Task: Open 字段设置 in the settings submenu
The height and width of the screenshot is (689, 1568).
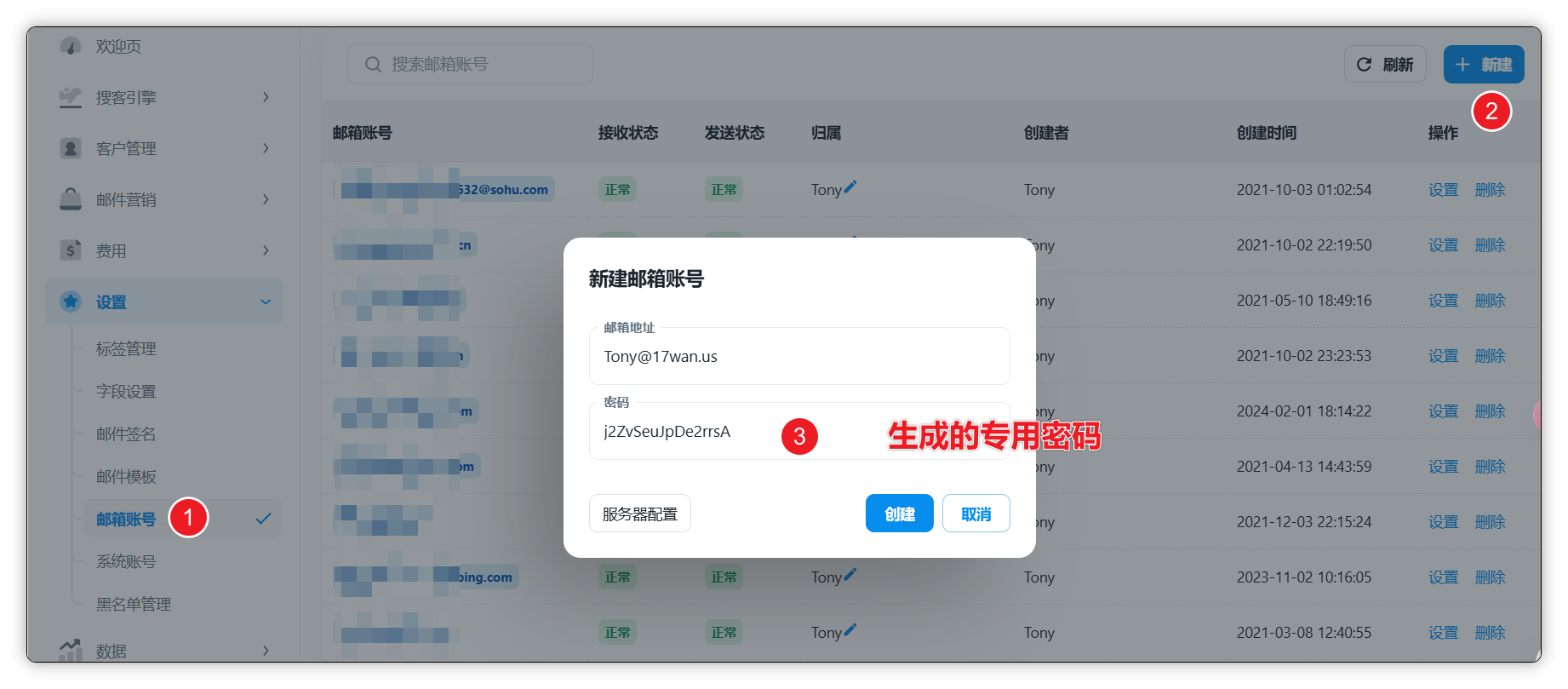Action: coord(126,392)
